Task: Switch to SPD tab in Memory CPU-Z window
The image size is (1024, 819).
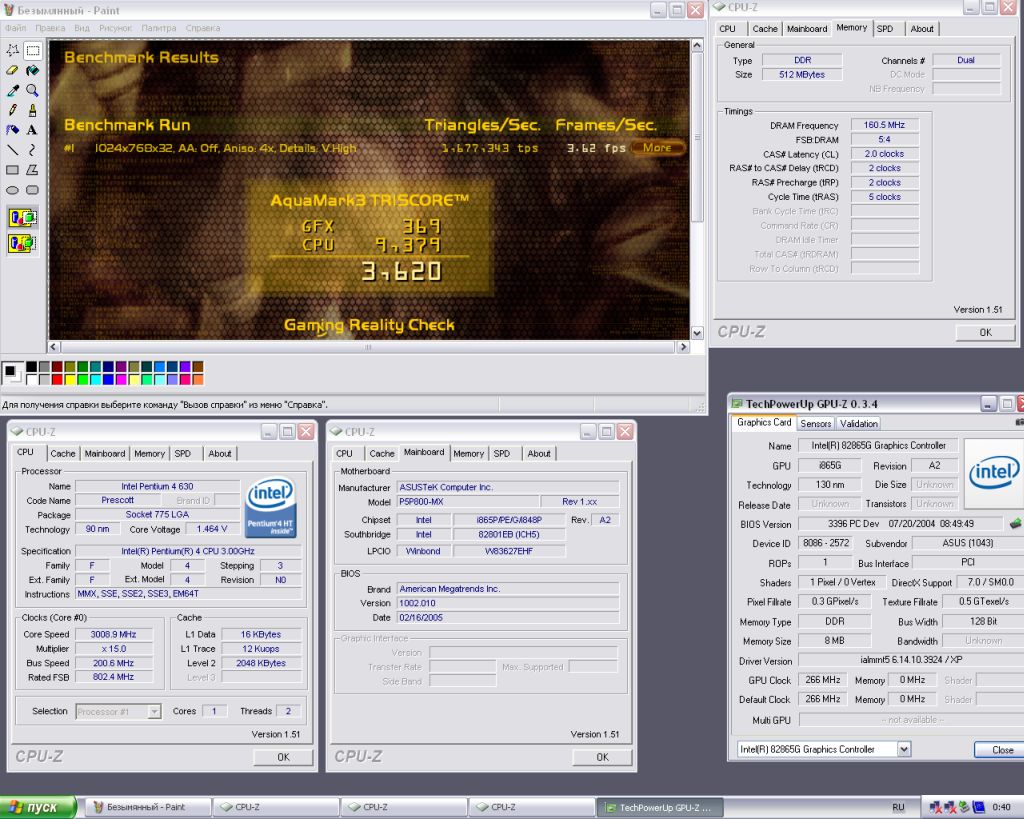Action: (885, 29)
